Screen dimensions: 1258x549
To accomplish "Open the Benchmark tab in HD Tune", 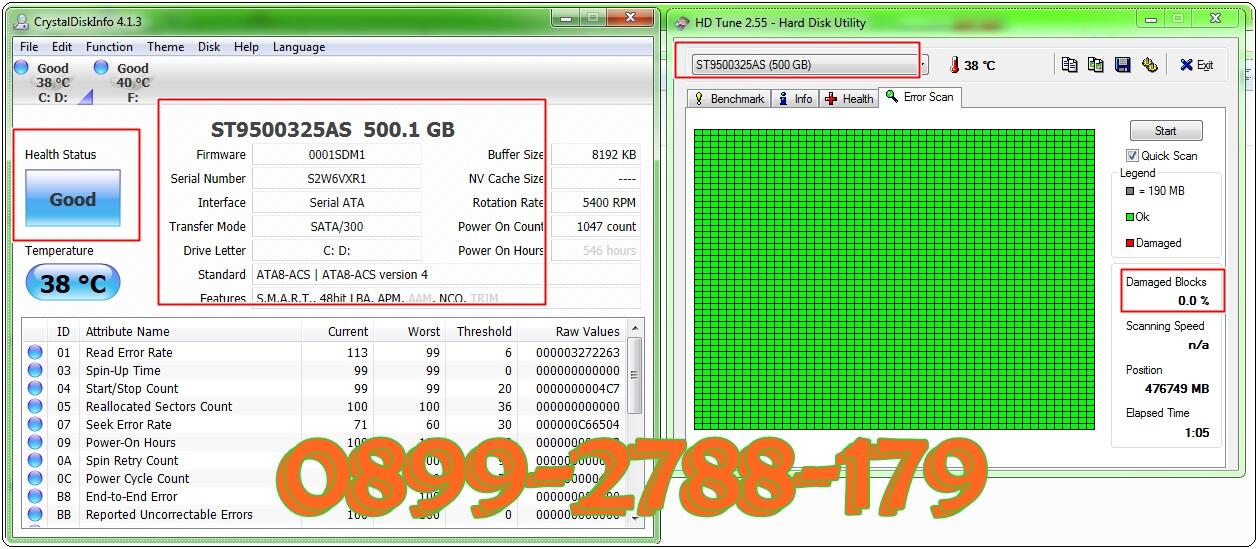I will tap(728, 99).
